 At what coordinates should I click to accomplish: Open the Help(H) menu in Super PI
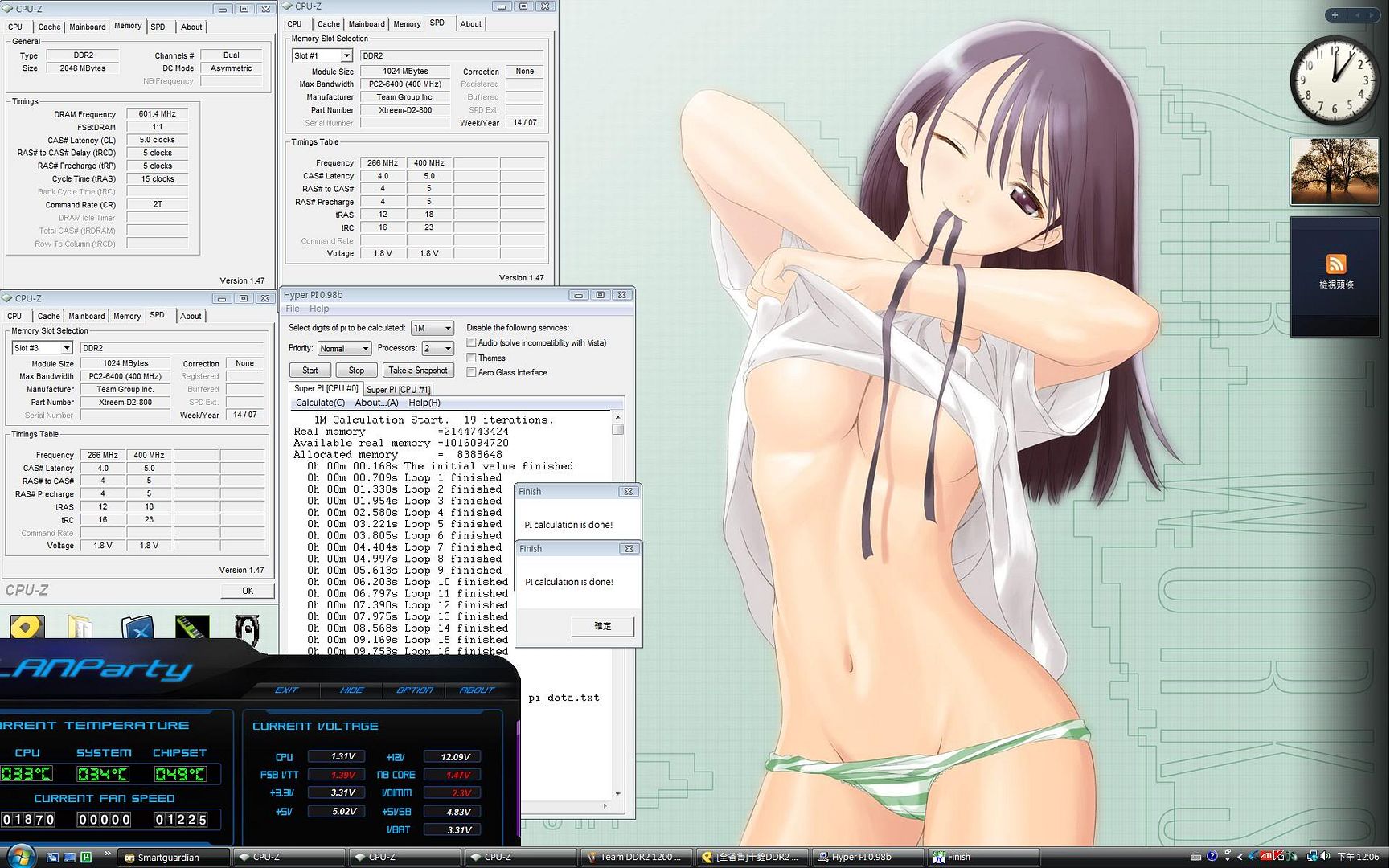(x=424, y=403)
